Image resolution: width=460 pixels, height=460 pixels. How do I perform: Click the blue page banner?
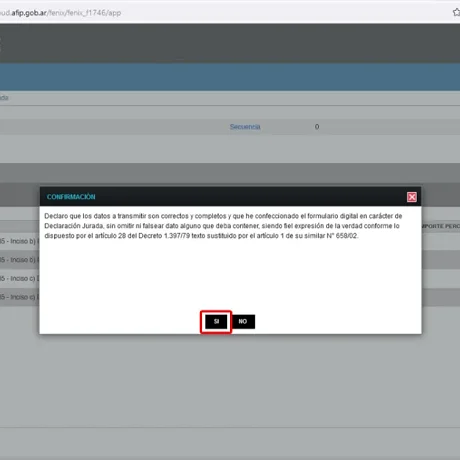230,77
